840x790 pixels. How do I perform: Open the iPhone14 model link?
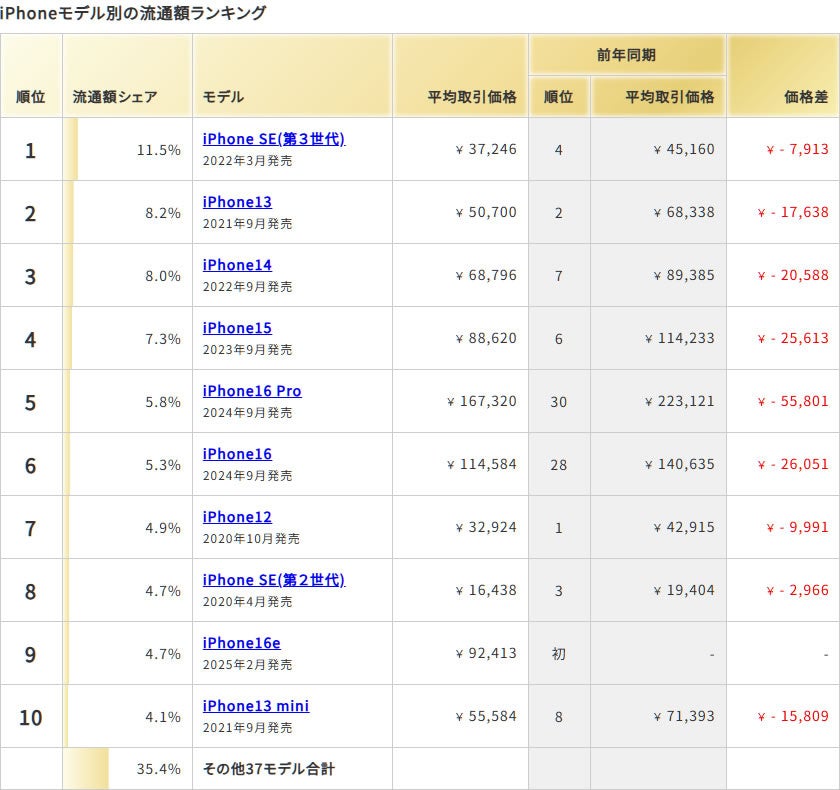(x=237, y=265)
